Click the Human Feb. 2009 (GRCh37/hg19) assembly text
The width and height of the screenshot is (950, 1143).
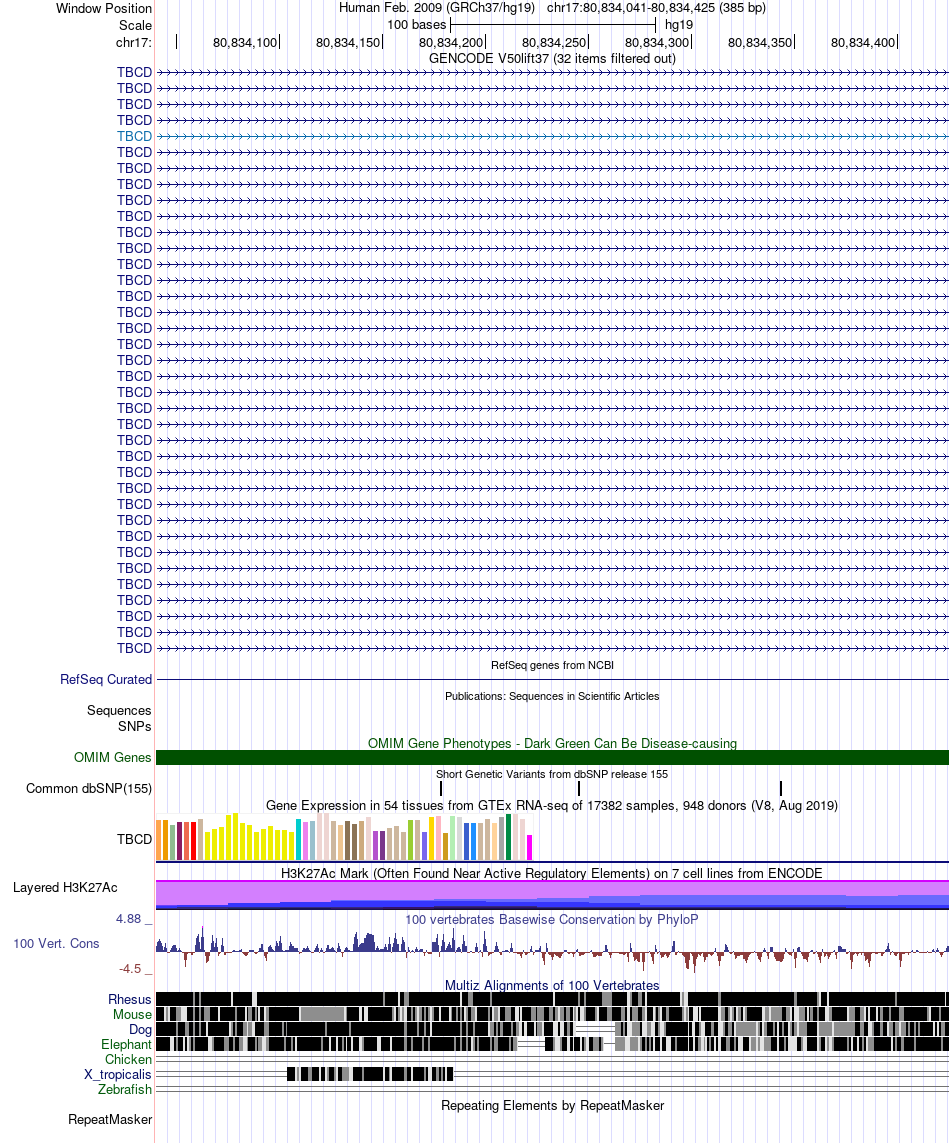point(437,8)
